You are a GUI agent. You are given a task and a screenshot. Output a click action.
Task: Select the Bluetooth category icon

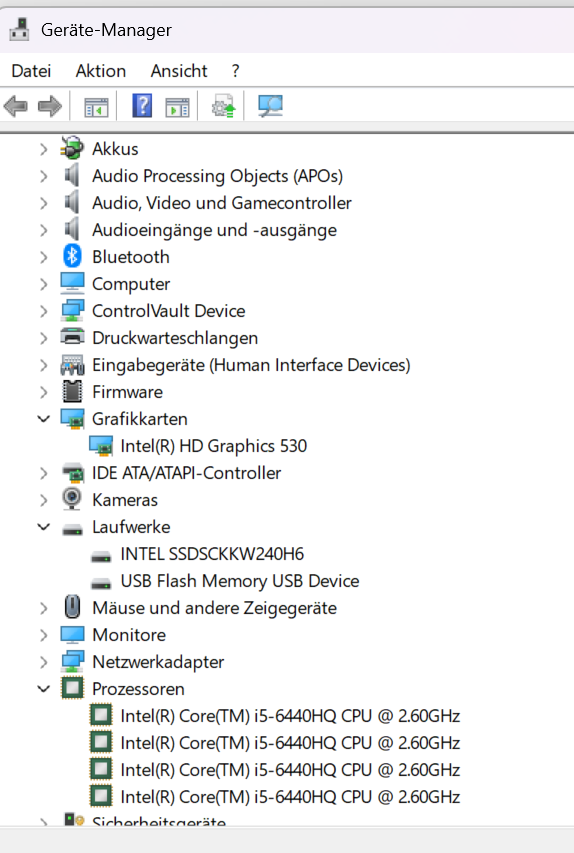72,256
